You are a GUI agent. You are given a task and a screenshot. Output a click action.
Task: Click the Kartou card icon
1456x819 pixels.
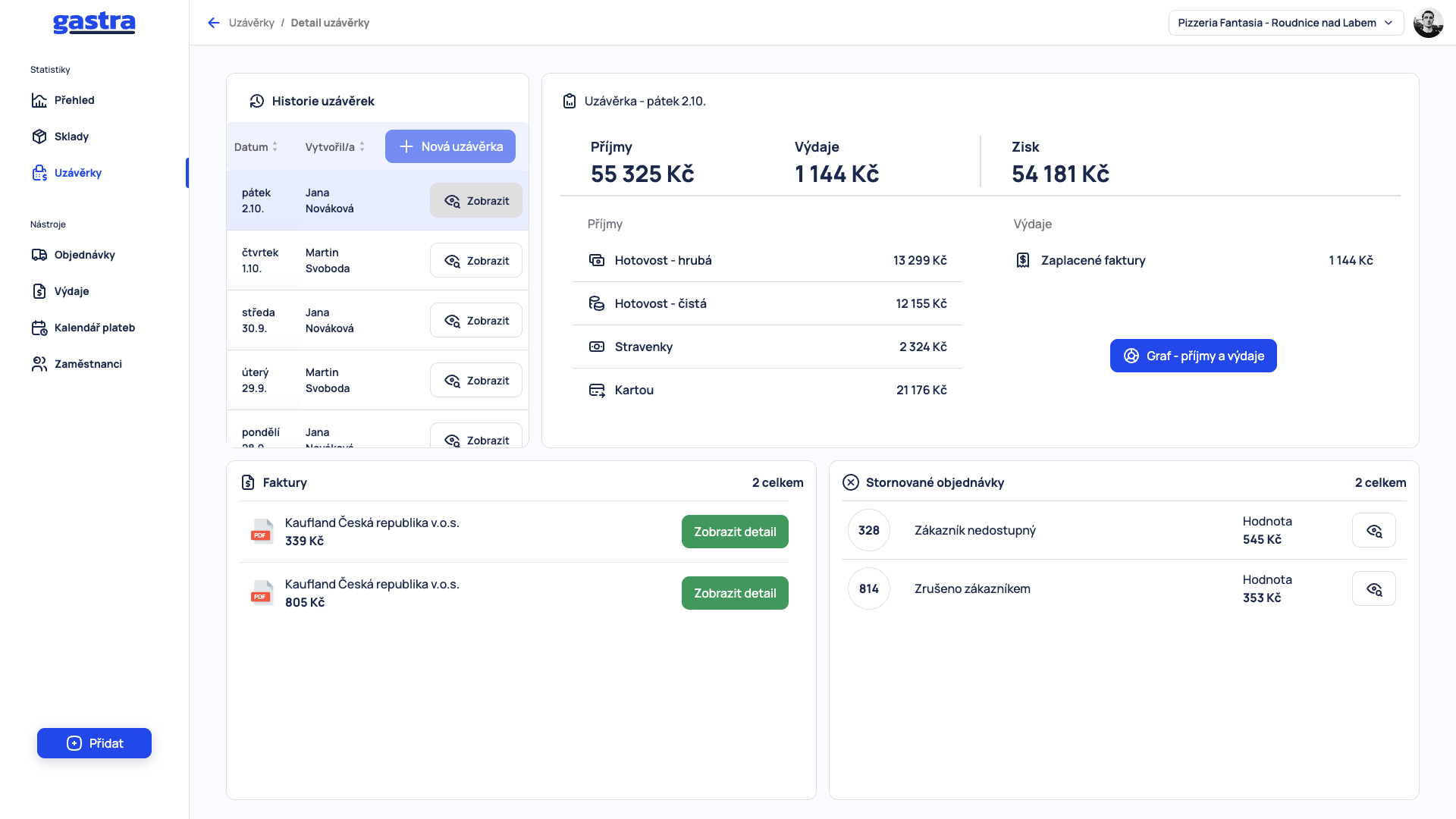tap(597, 390)
